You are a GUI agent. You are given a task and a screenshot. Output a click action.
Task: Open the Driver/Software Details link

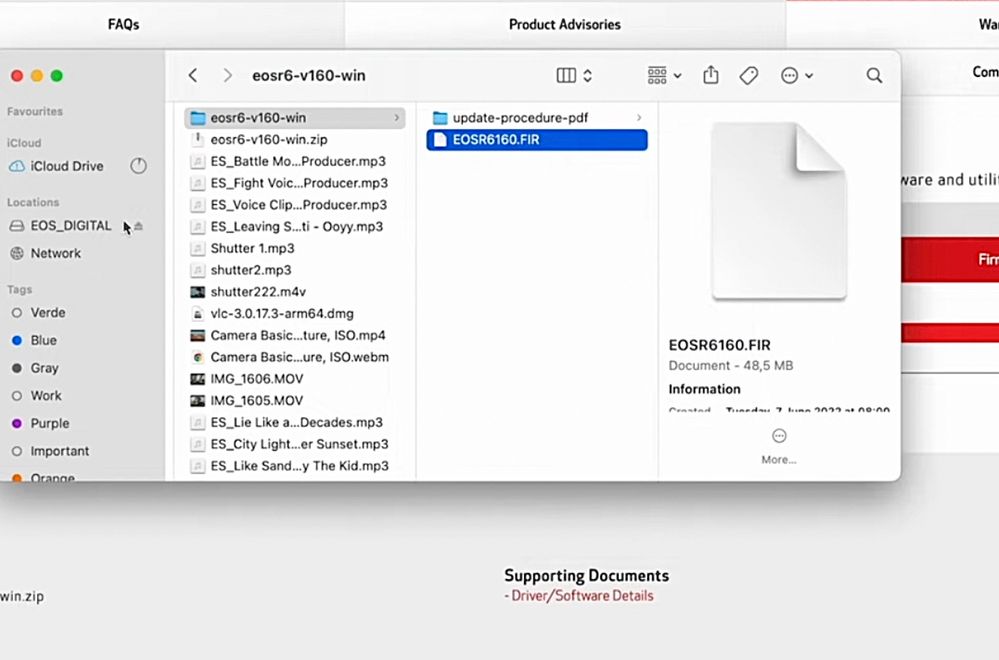coord(580,596)
